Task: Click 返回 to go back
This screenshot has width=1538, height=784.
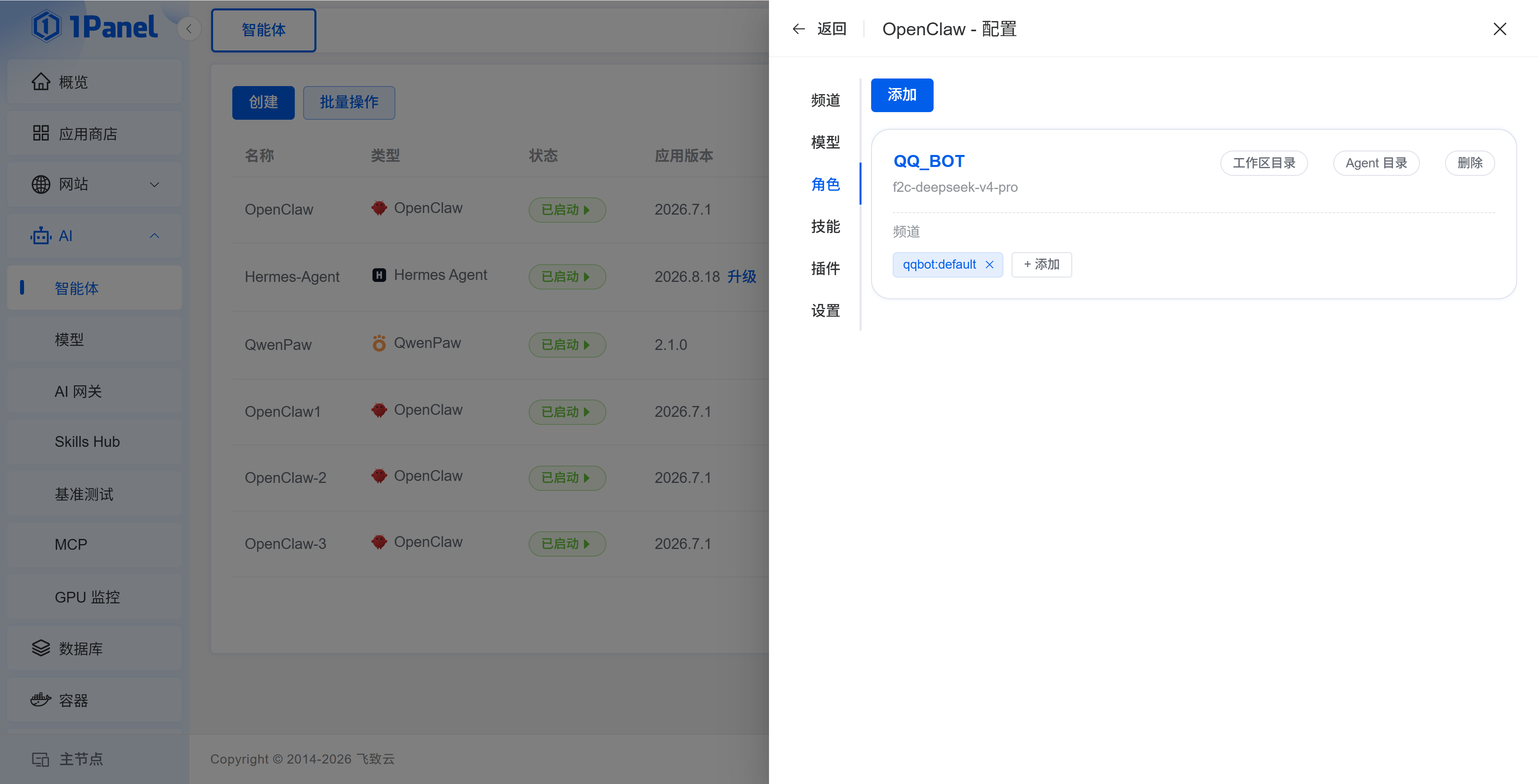Action: tap(832, 29)
